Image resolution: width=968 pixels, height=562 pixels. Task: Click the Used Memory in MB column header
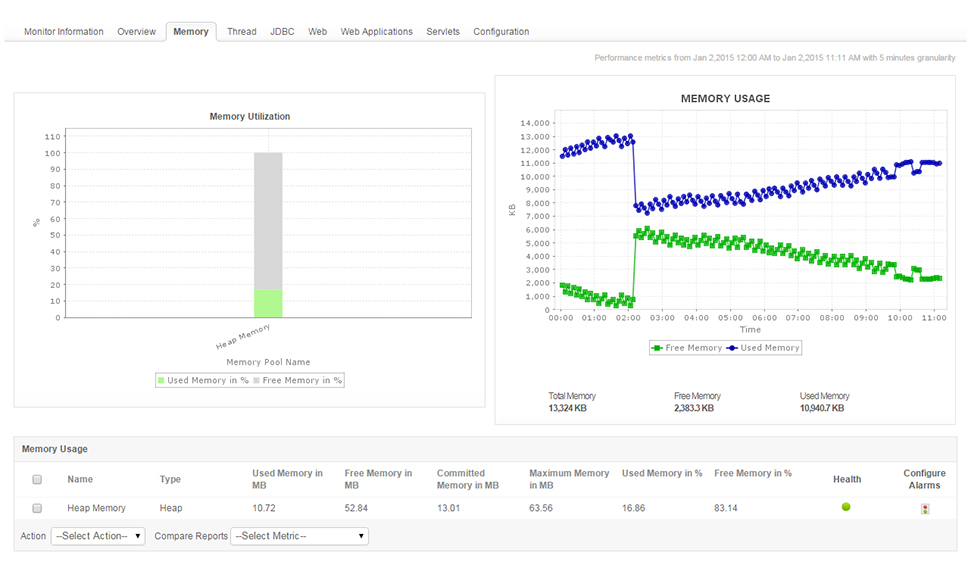pyautogui.click(x=287, y=479)
